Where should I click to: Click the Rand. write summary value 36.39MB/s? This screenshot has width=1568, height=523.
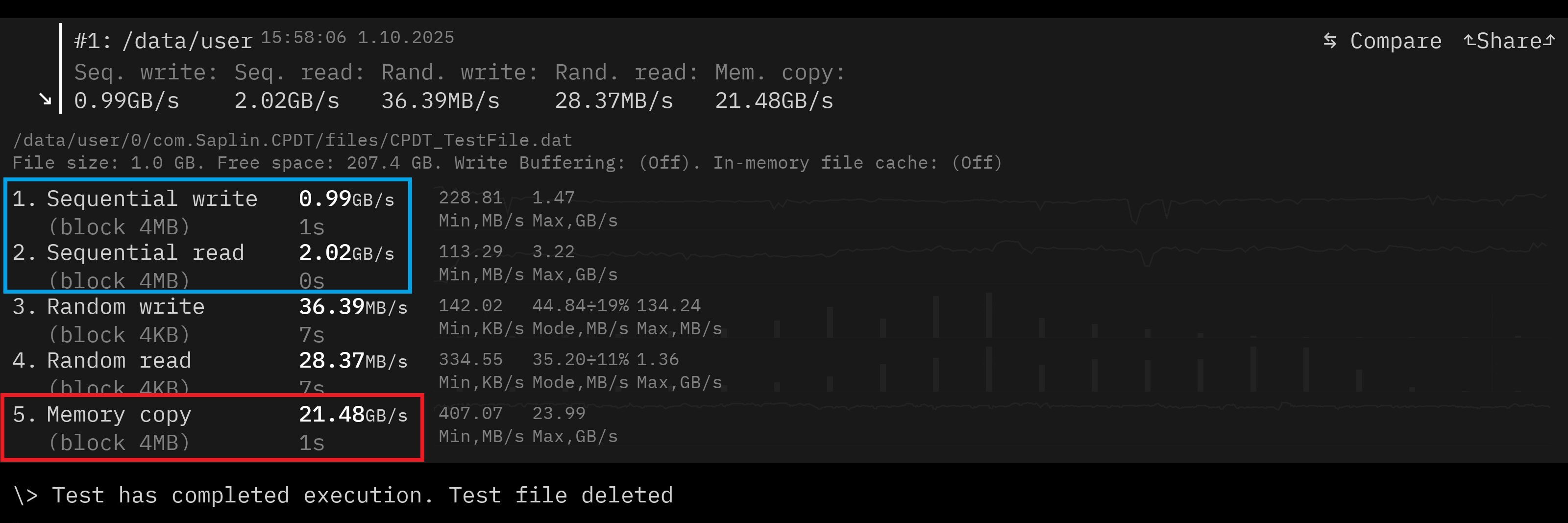pyautogui.click(x=440, y=100)
